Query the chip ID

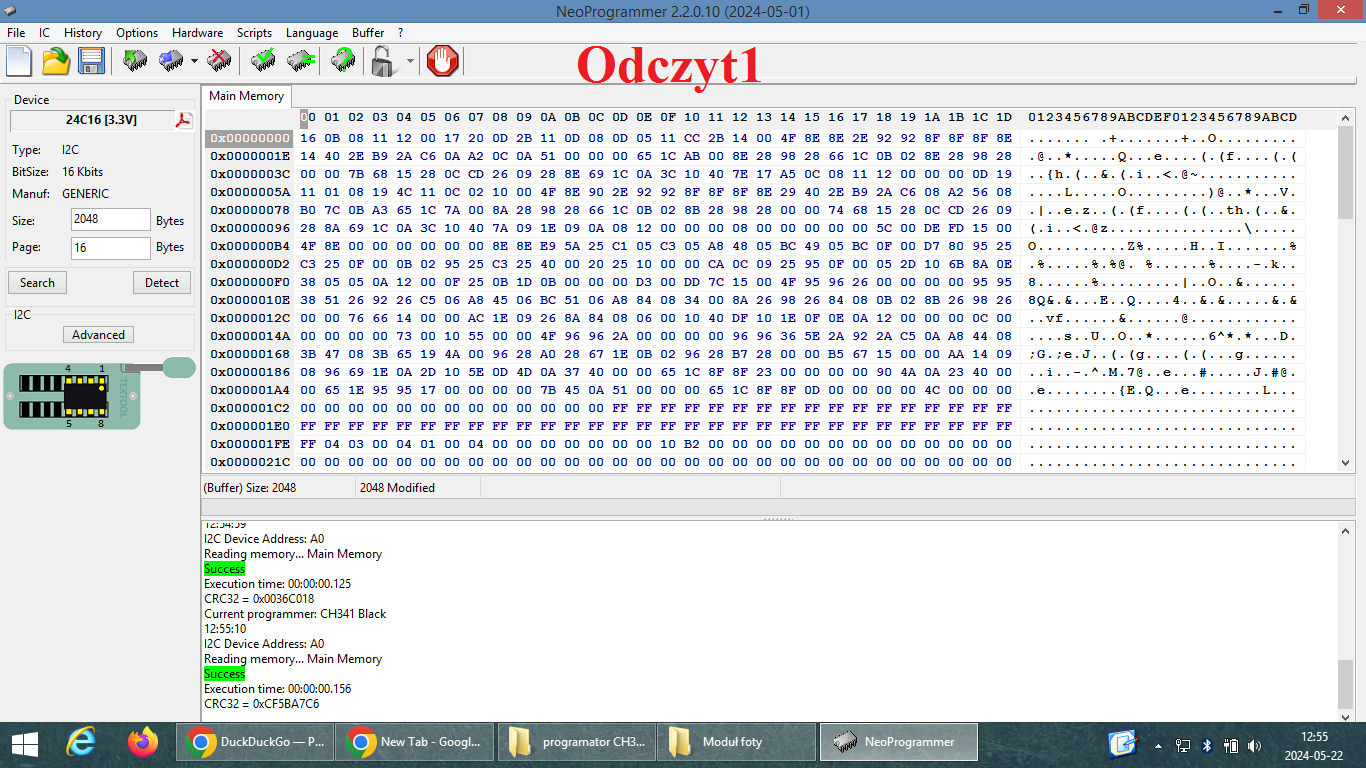pos(343,61)
